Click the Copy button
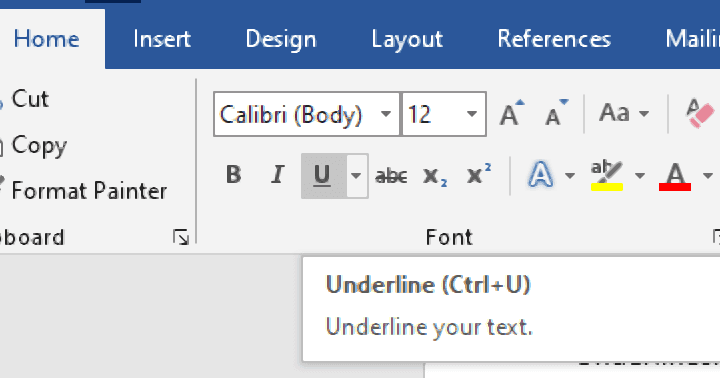Viewport: 720px width, 378px height. point(34,145)
